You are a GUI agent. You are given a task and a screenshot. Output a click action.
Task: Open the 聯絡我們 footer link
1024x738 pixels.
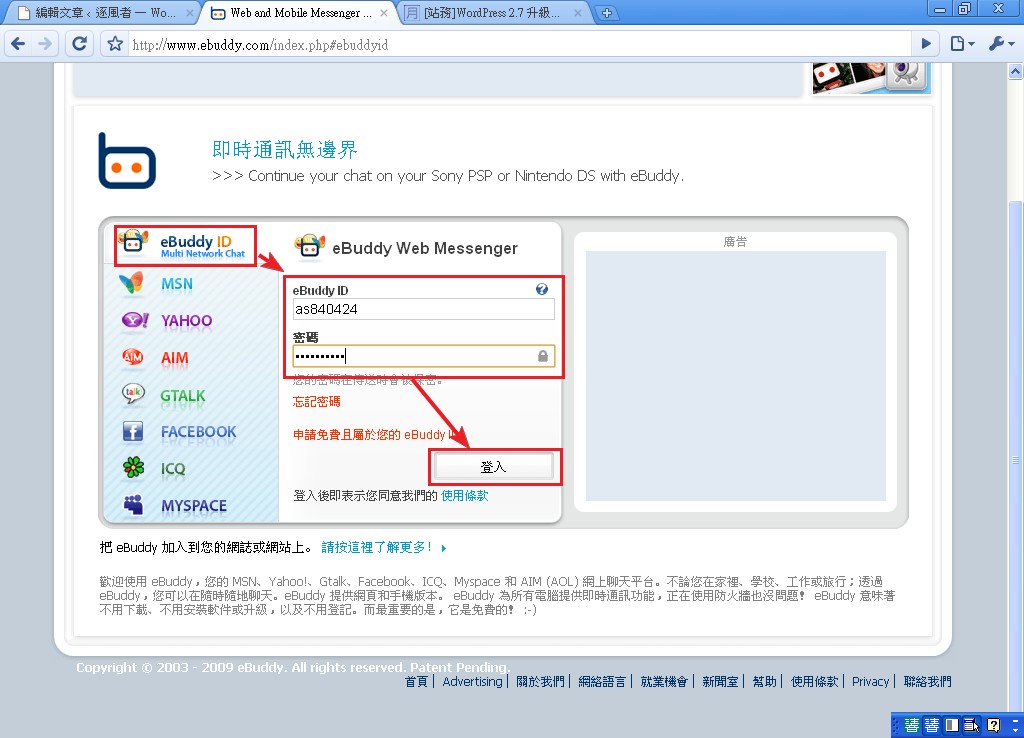(x=927, y=682)
